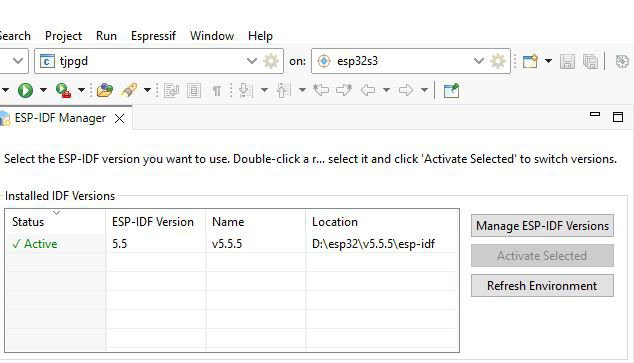Click the green Run launch icon

(x=25, y=90)
